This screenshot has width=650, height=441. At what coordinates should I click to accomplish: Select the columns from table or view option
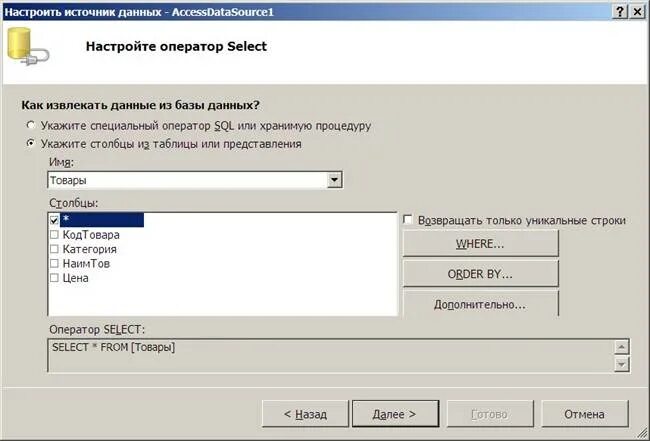[x=31, y=144]
